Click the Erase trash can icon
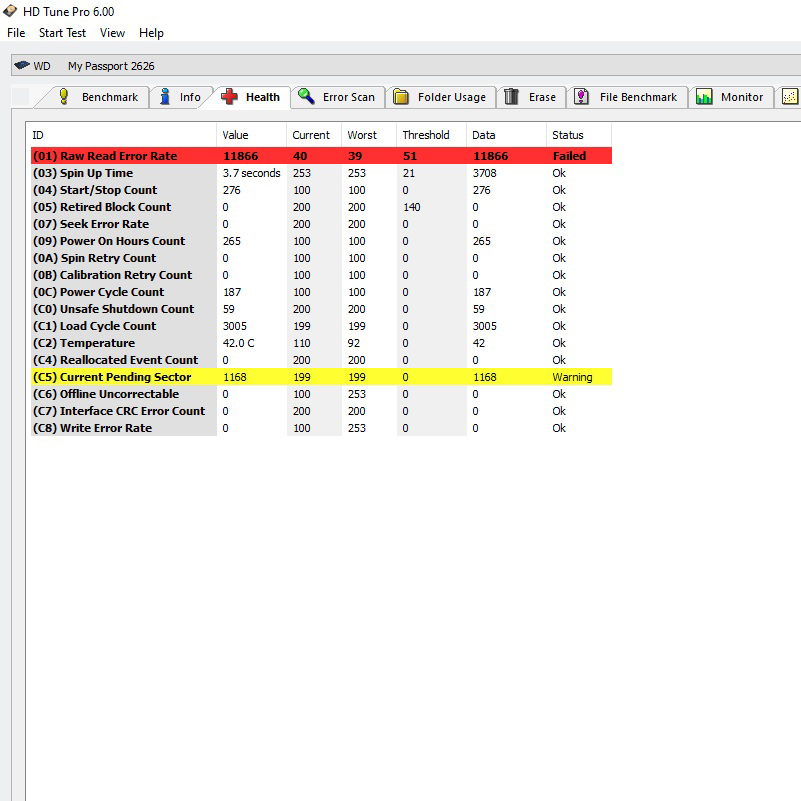The height and width of the screenshot is (801, 801). (511, 97)
